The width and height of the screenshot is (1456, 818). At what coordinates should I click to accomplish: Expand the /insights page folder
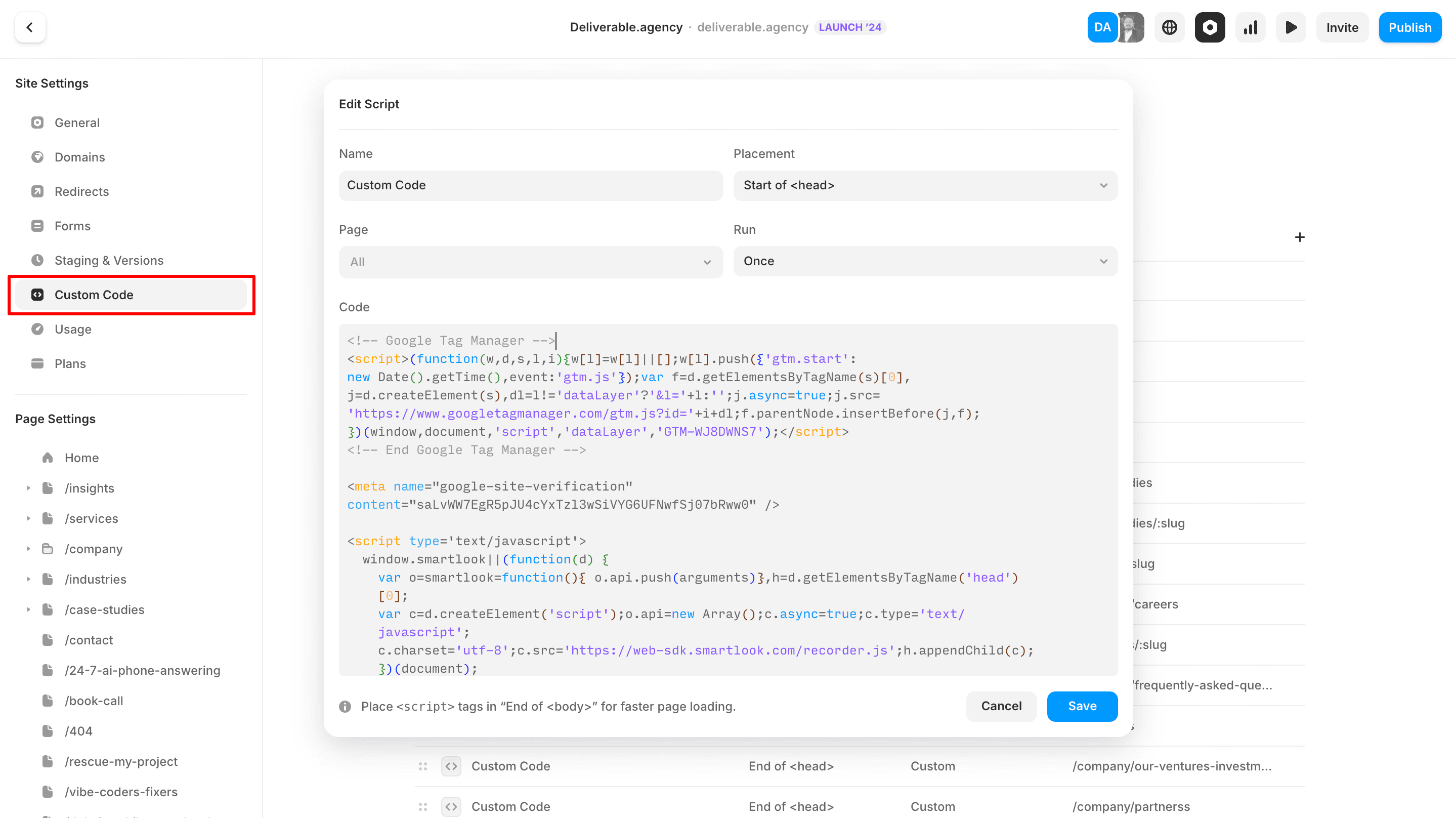pyautogui.click(x=28, y=488)
